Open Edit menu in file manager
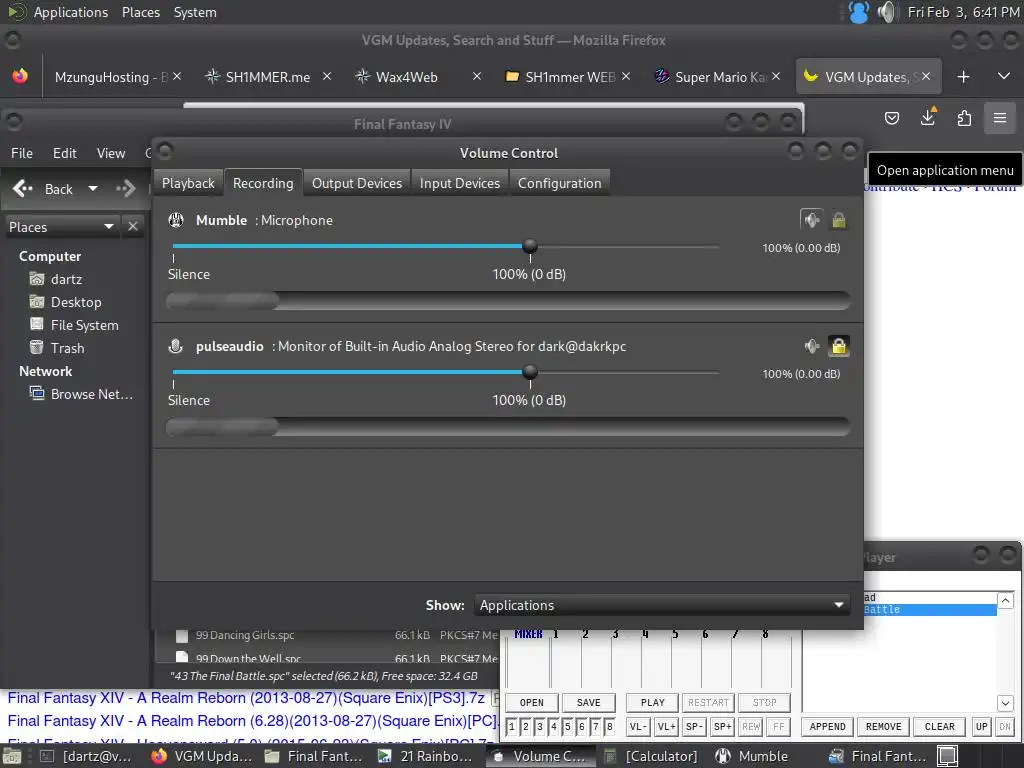1024x768 pixels. [65, 153]
